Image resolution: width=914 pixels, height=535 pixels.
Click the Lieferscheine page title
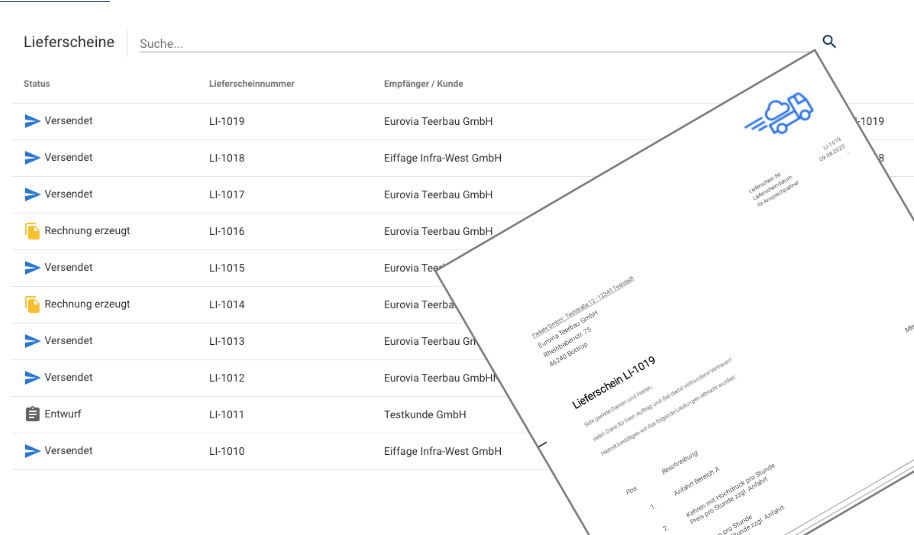[x=69, y=42]
